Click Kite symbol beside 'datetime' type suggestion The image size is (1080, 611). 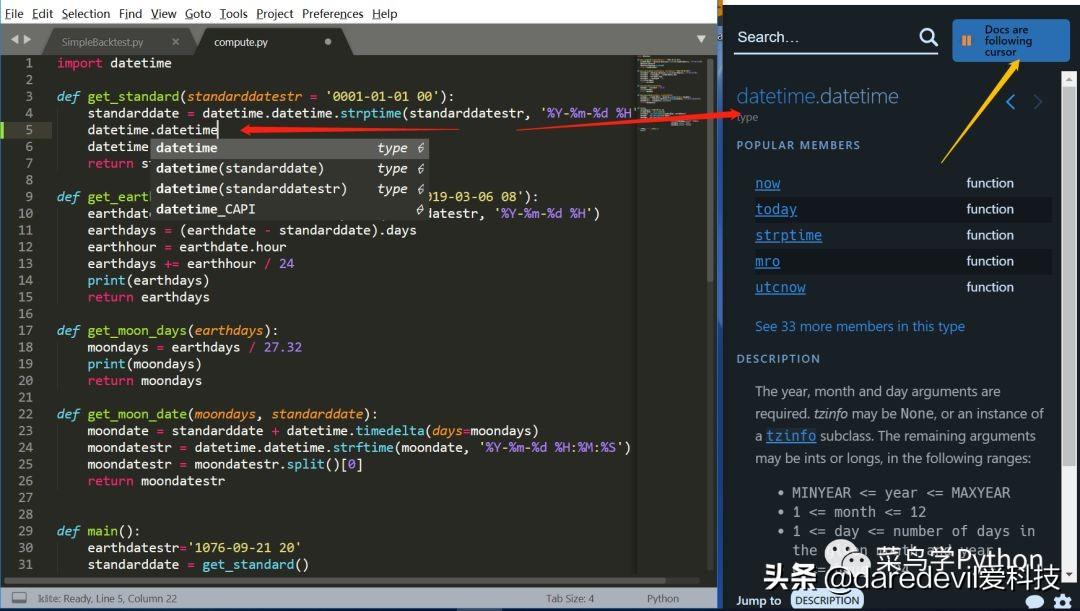coord(420,148)
